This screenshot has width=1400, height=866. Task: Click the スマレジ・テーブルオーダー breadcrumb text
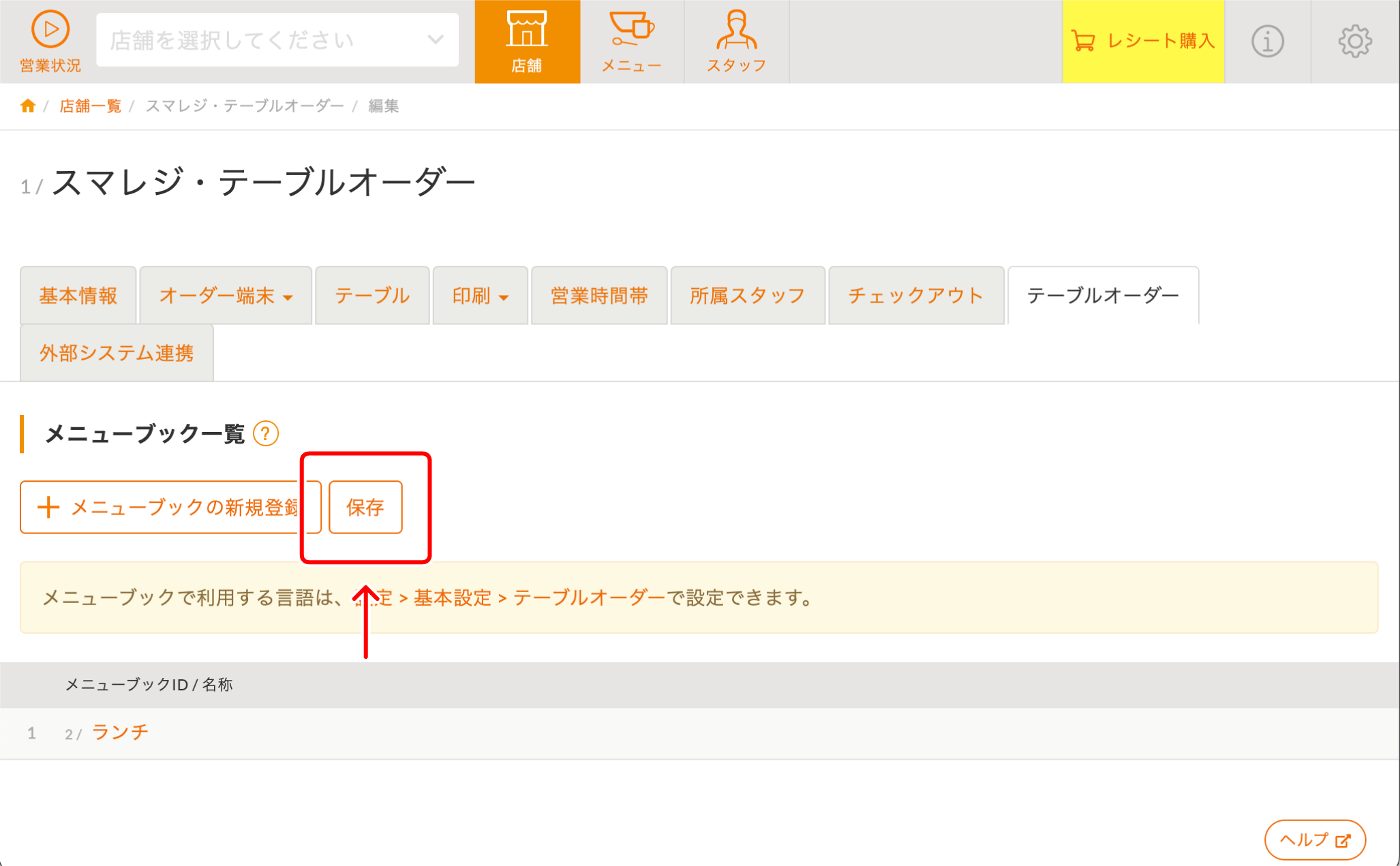click(x=245, y=106)
